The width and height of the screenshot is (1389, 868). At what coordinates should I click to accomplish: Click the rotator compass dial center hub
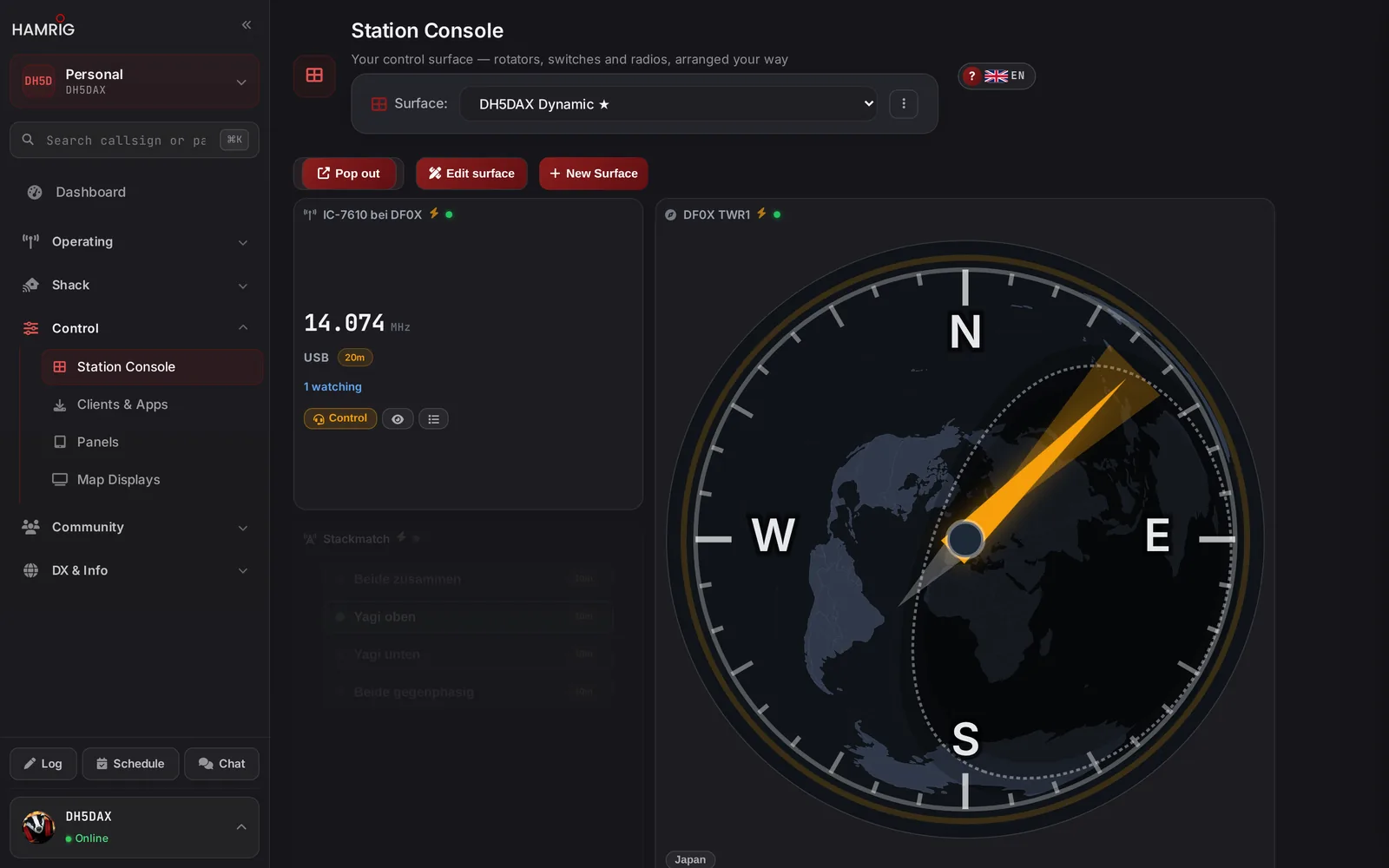point(964,539)
